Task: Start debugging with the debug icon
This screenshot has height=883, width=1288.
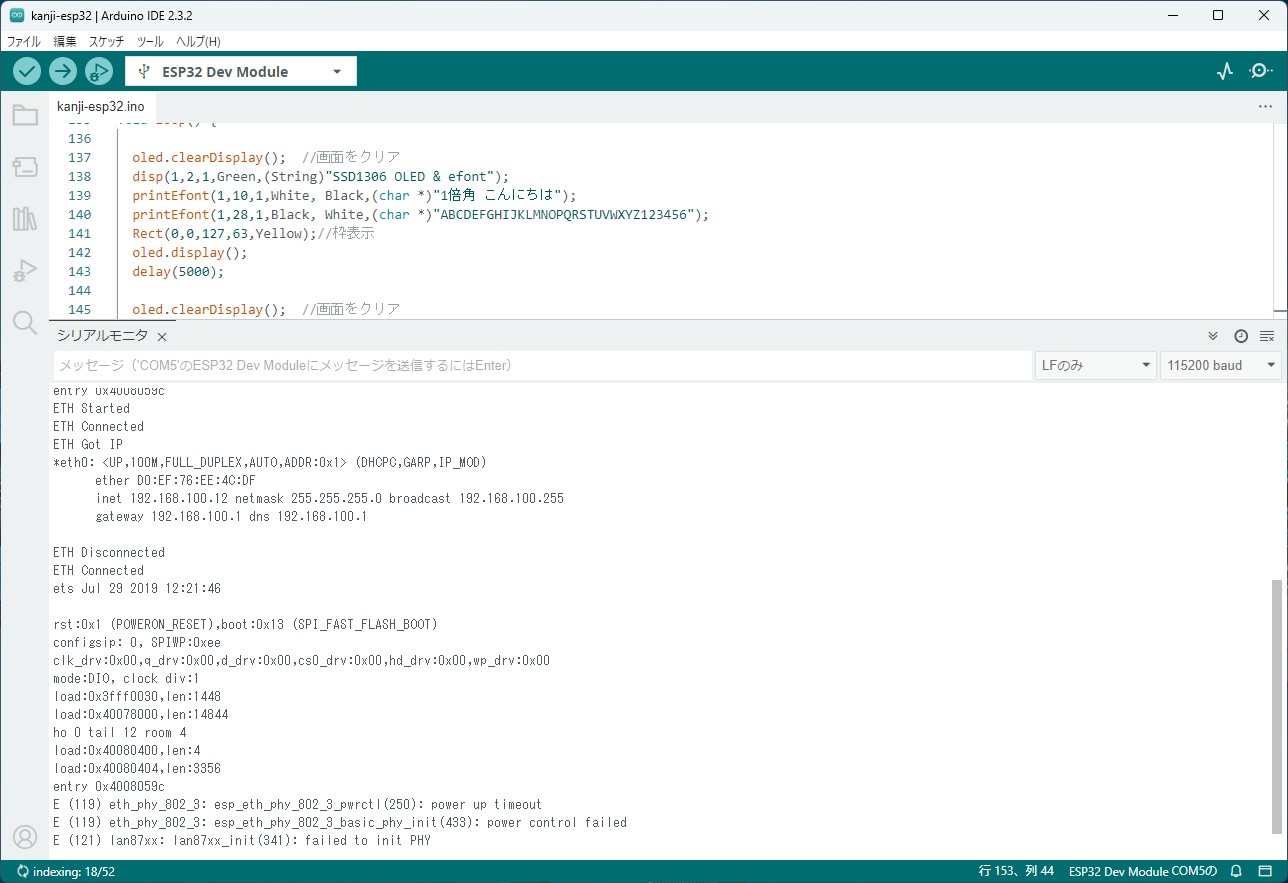Action: (x=98, y=71)
